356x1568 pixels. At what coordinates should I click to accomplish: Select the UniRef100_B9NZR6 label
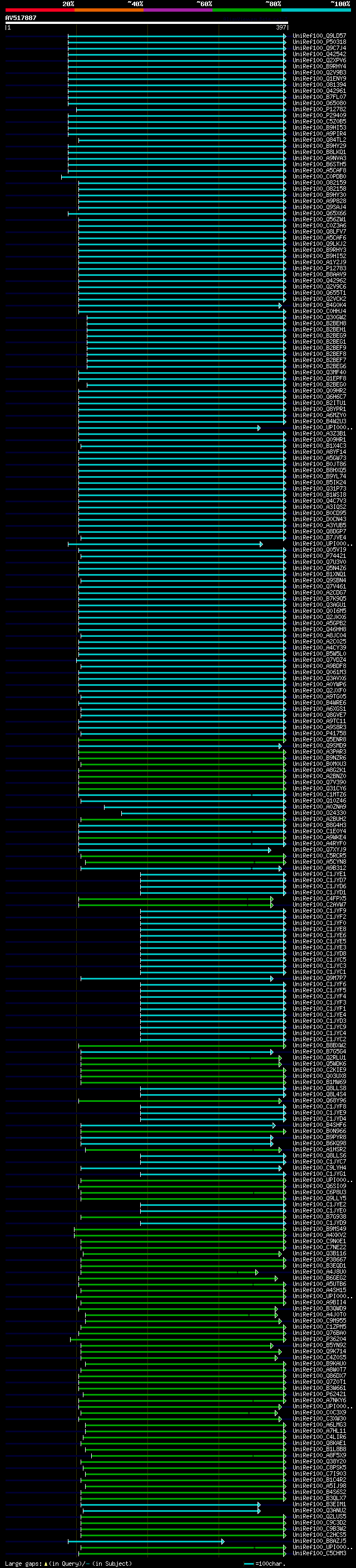[x=319, y=758]
